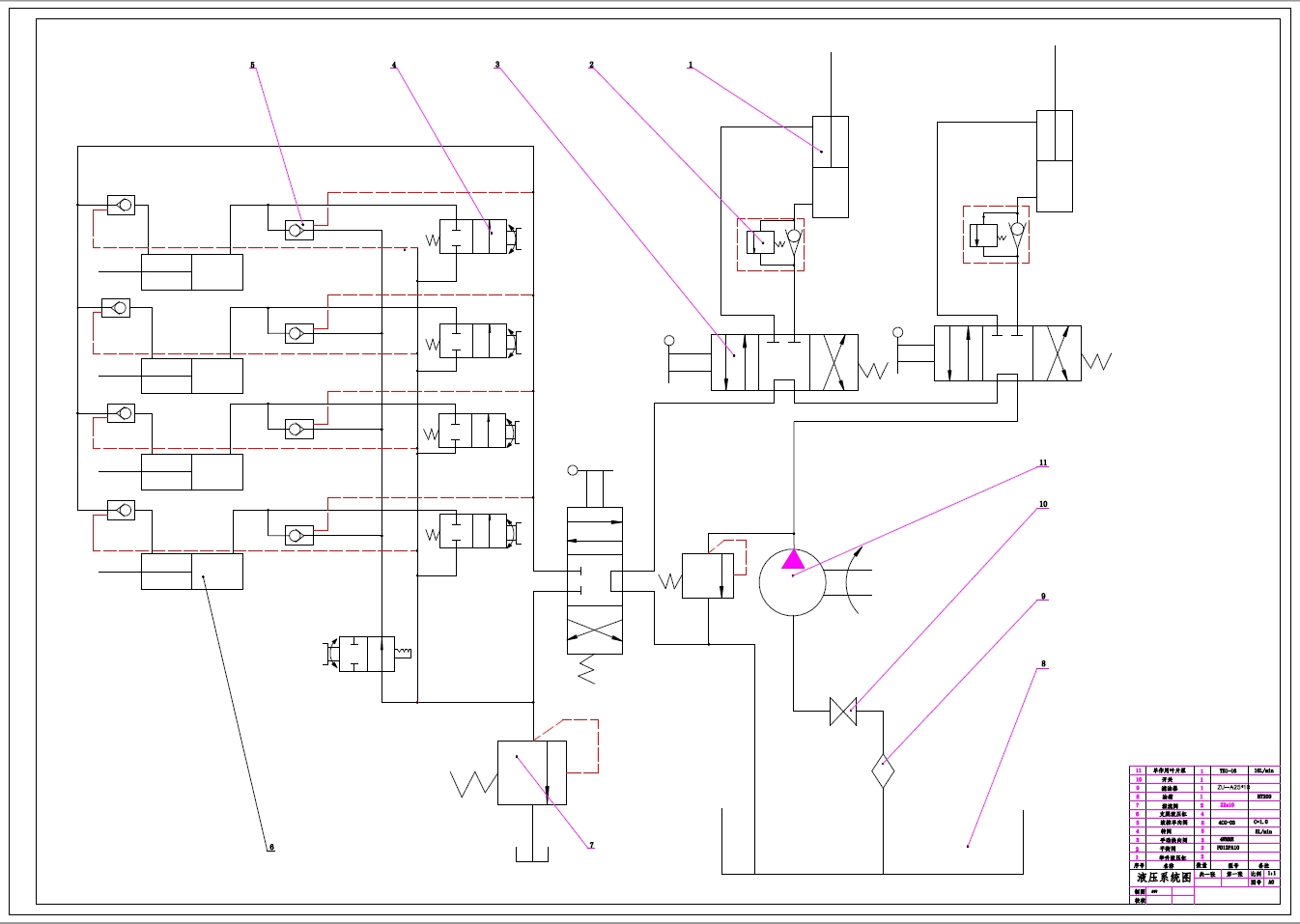Screen dimensions: 1300x924
Task: Click the right balance valve dashed red box
Action: pos(996,235)
